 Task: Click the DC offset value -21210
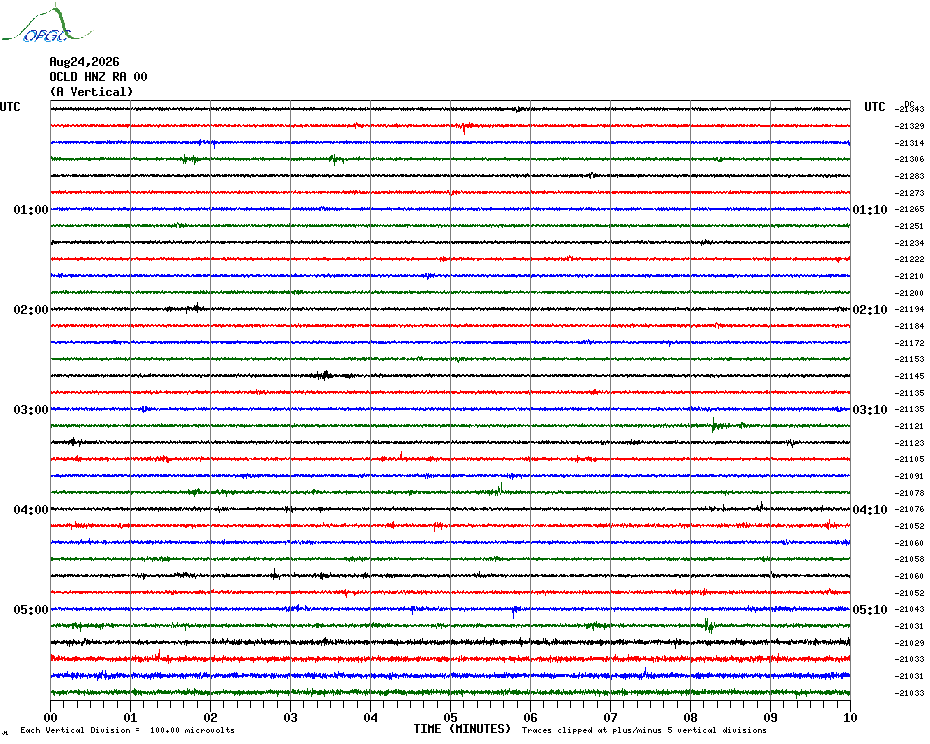point(910,276)
